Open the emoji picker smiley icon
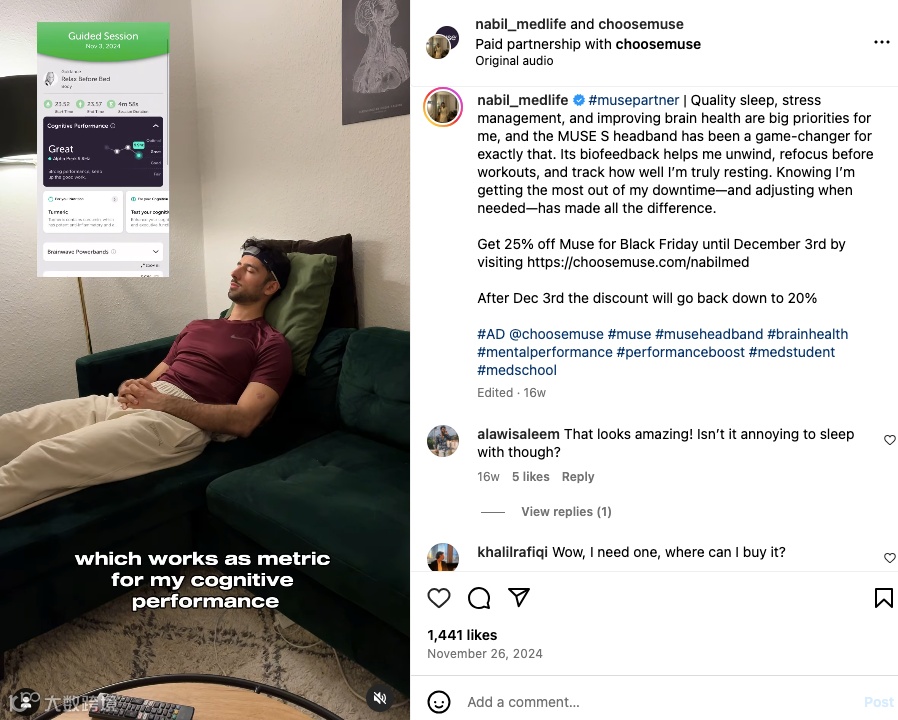The image size is (898, 720). [x=439, y=702]
